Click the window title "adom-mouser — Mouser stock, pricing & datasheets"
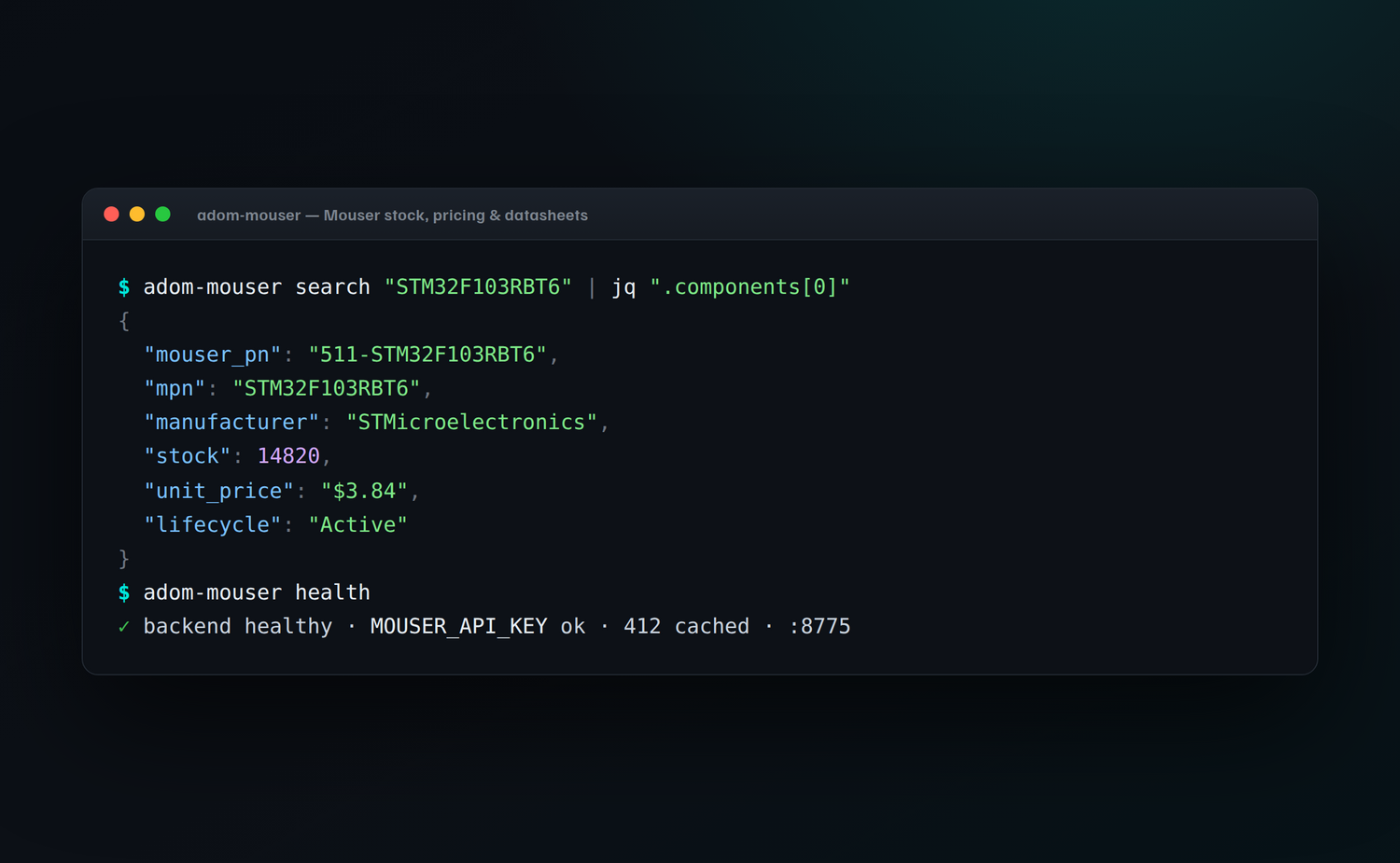The width and height of the screenshot is (1400, 863). [x=392, y=216]
